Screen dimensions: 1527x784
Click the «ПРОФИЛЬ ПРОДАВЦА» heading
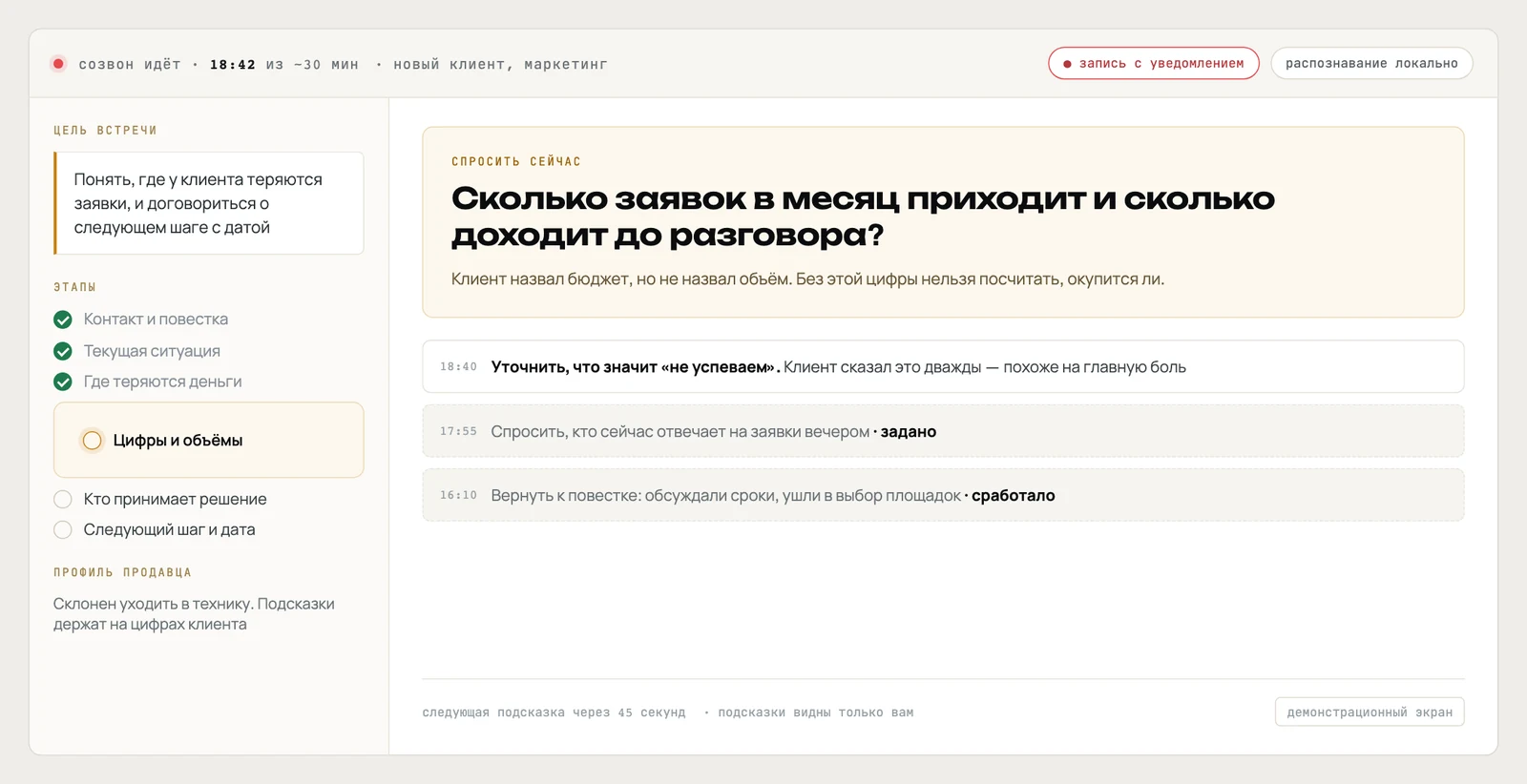coord(122,572)
